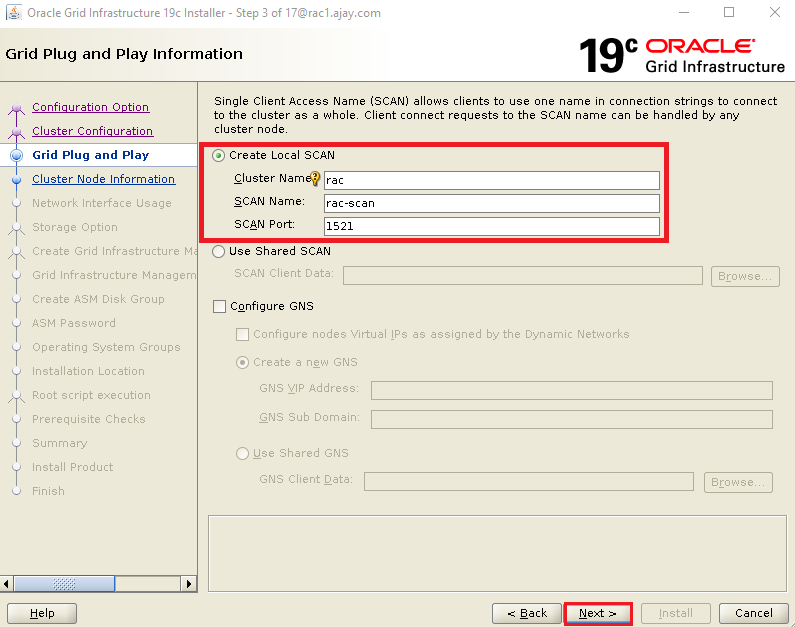Click the GNS VIP Address field
795x627 pixels.
[572, 390]
